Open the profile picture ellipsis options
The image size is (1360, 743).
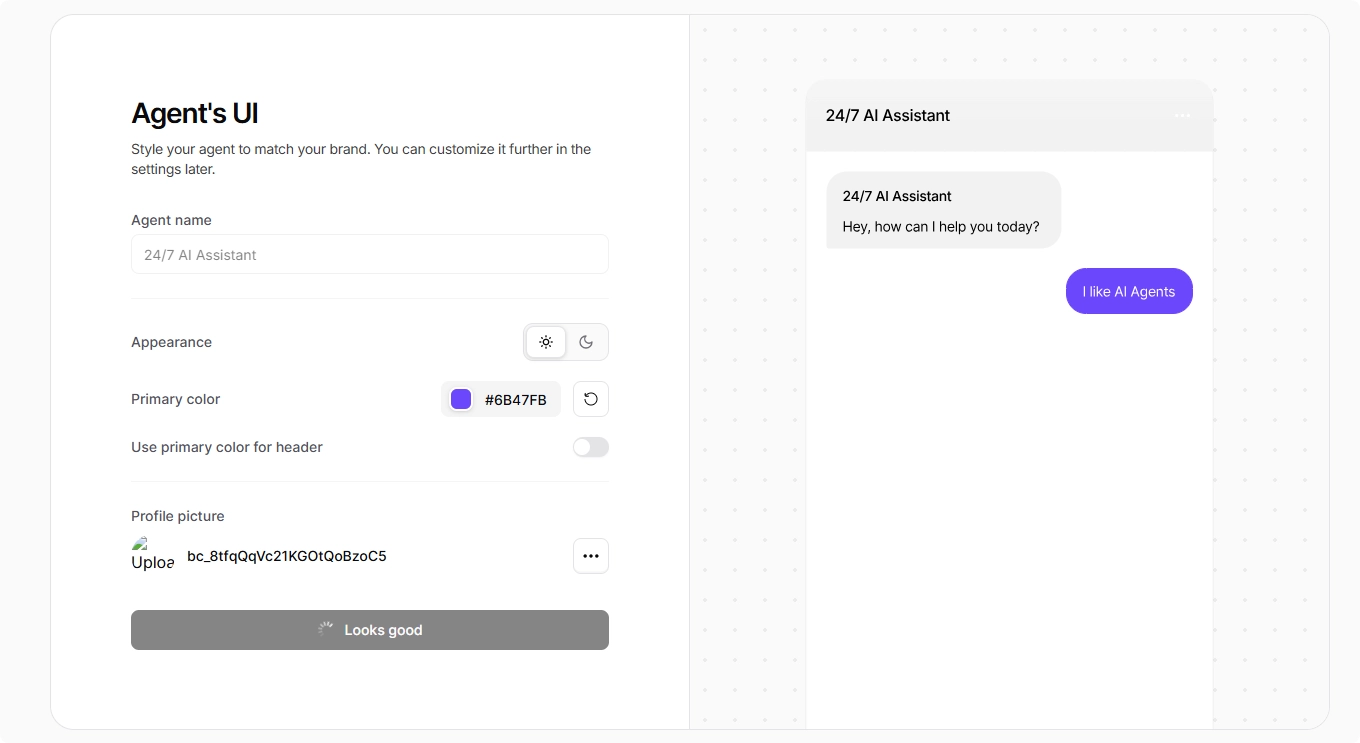click(x=591, y=556)
